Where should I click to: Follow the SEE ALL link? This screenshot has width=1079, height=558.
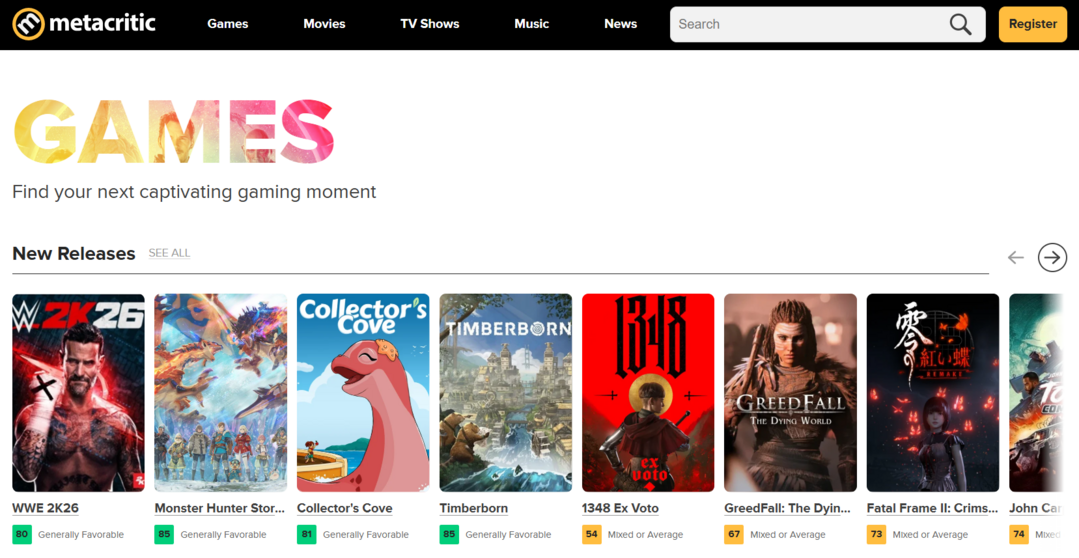[x=169, y=253]
